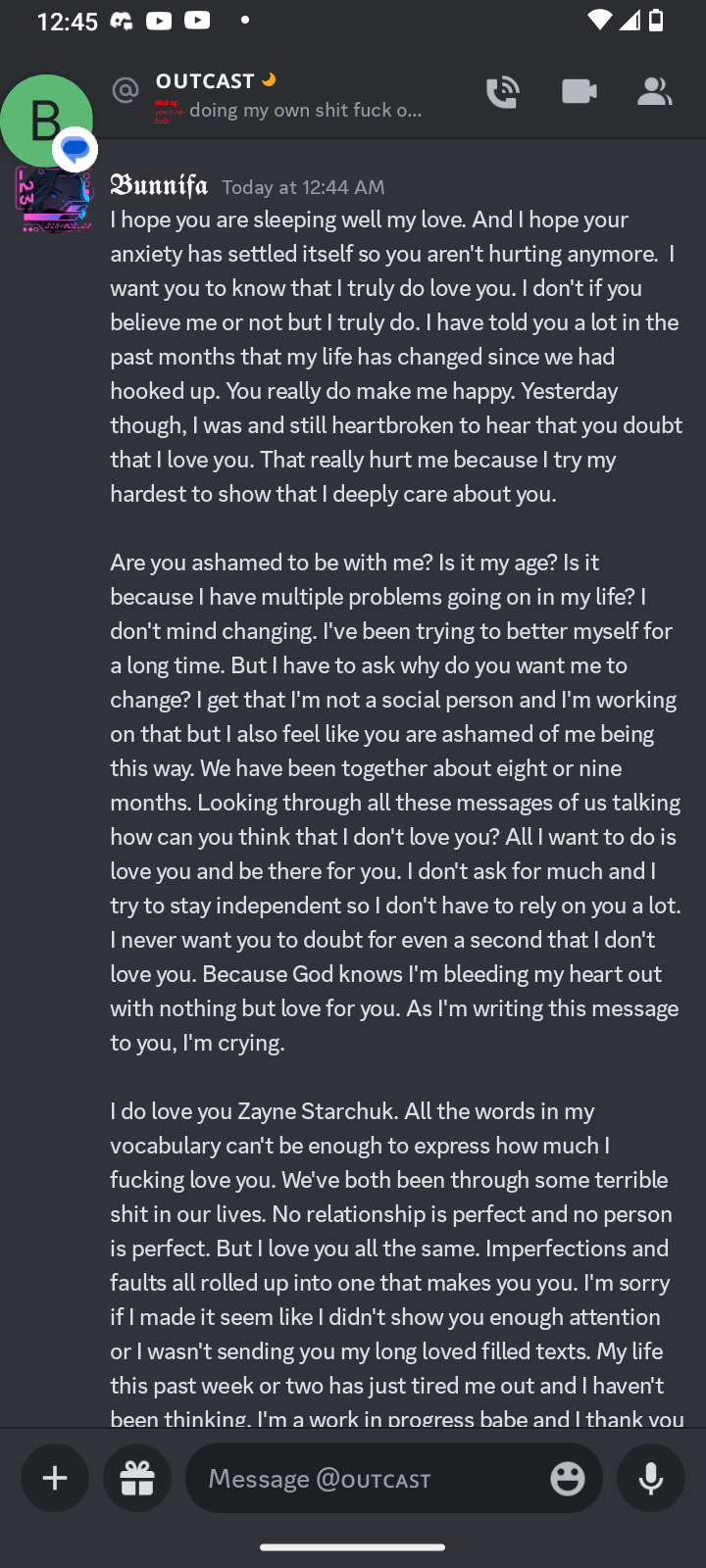This screenshot has width=706, height=1568.
Task: Open the plus attachment menu
Action: click(x=55, y=1478)
